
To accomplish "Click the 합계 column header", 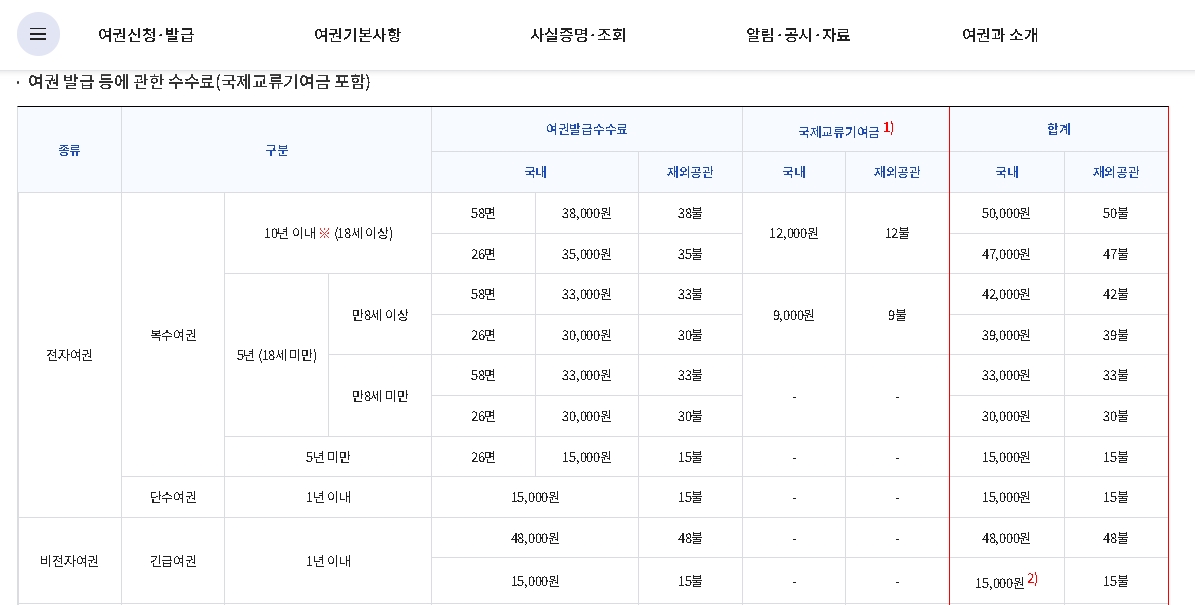I will pos(1061,128).
